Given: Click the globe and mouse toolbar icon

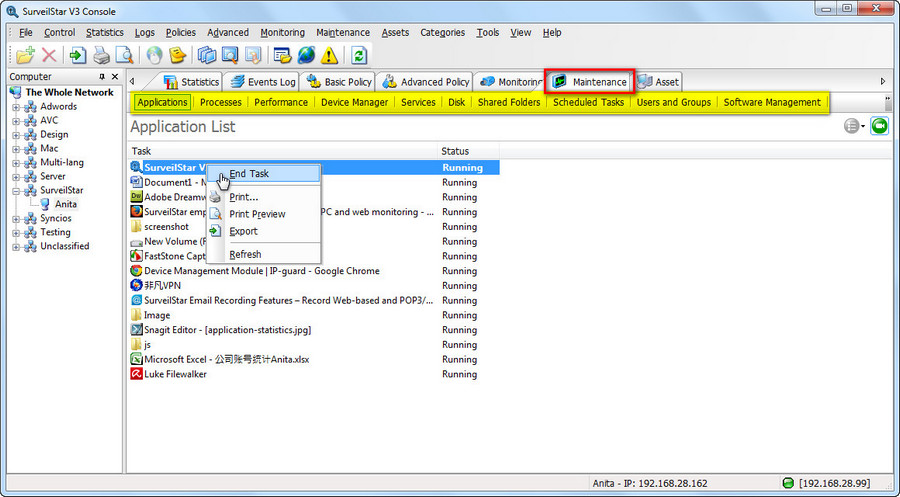Looking at the screenshot, I should pos(154,55).
